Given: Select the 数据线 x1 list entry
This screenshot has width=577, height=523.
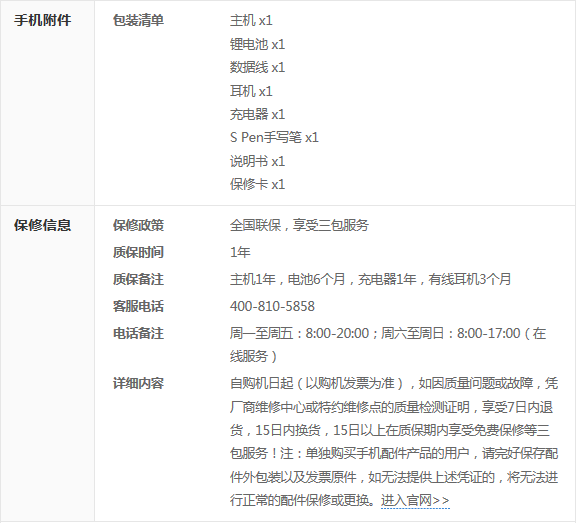Looking at the screenshot, I should pyautogui.click(x=258, y=67).
